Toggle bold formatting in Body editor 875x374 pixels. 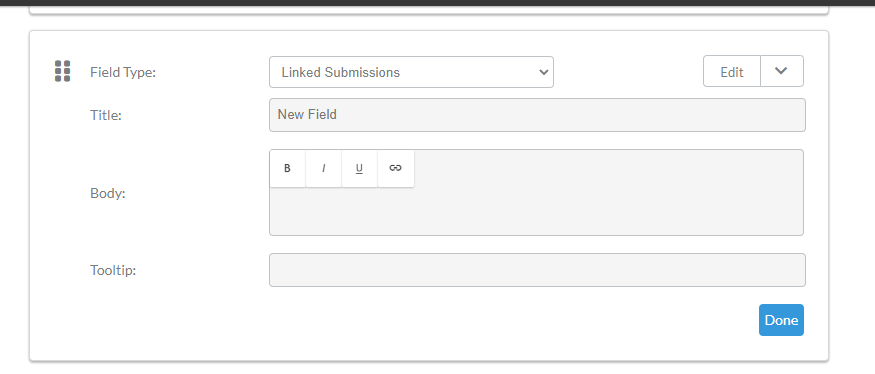287,168
